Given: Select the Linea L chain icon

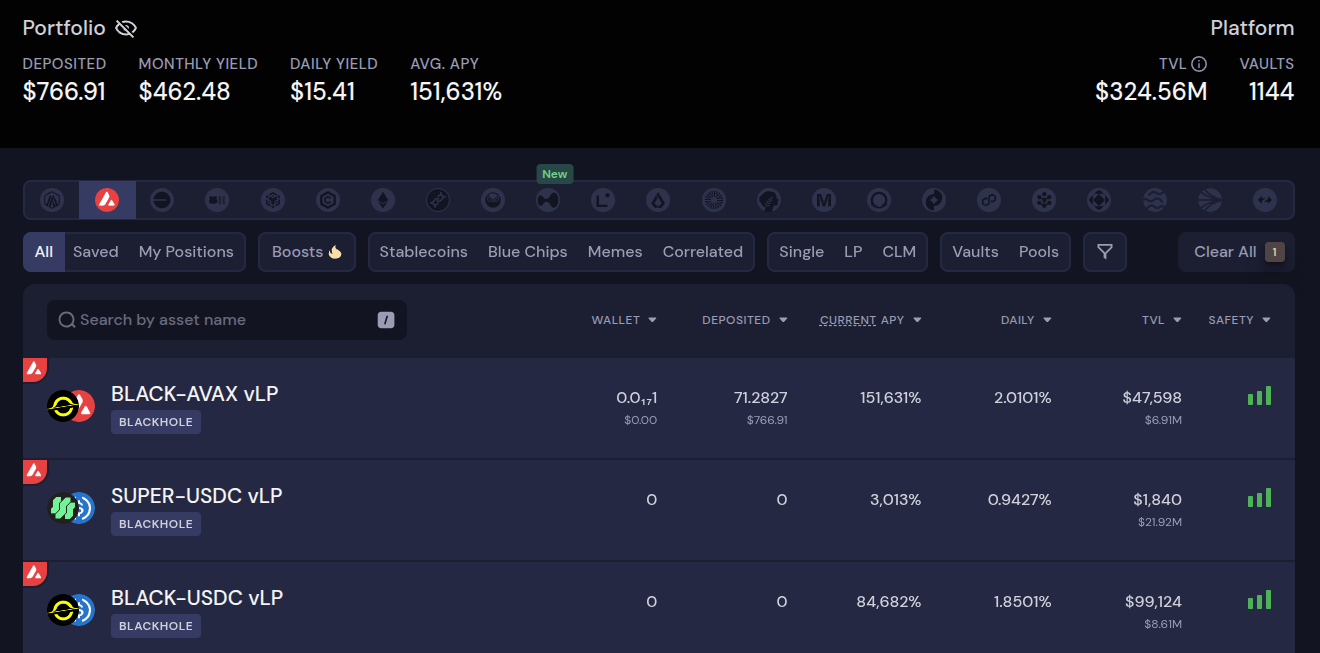Looking at the screenshot, I should coord(602,200).
